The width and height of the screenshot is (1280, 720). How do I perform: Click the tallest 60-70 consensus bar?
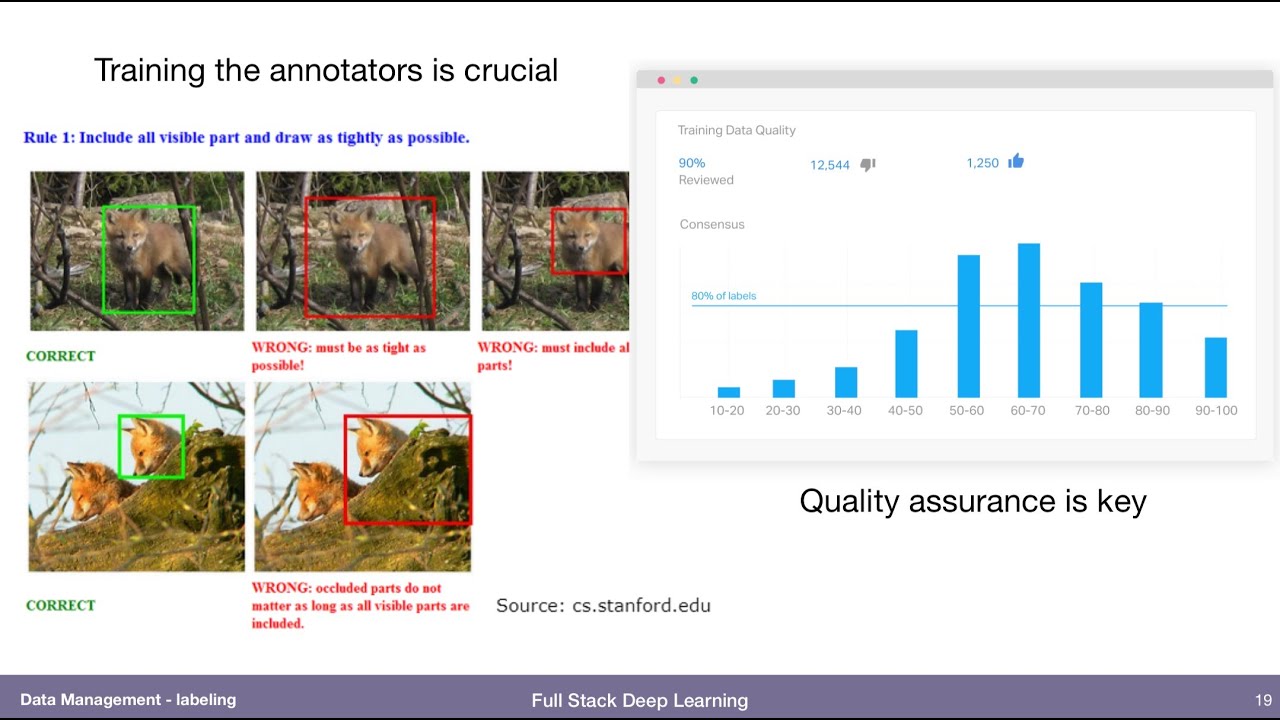pyautogui.click(x=1029, y=320)
